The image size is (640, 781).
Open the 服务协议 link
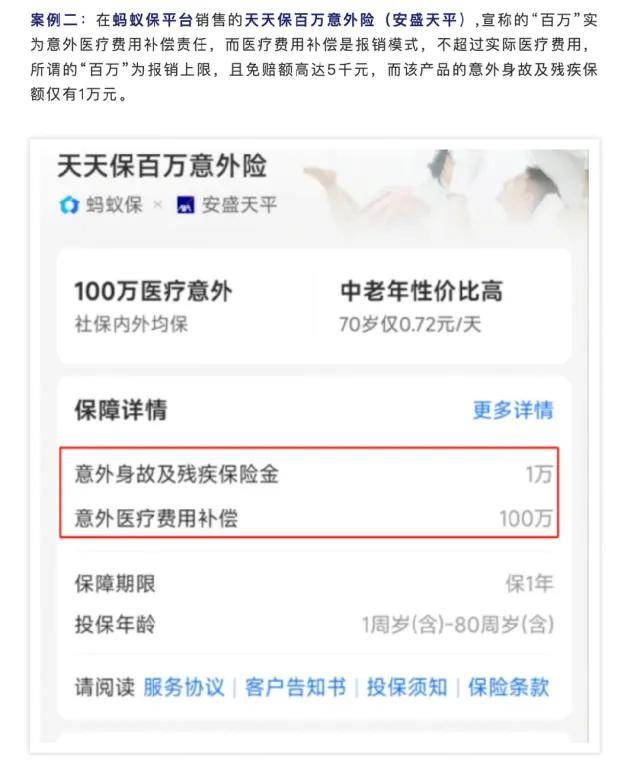(184, 687)
